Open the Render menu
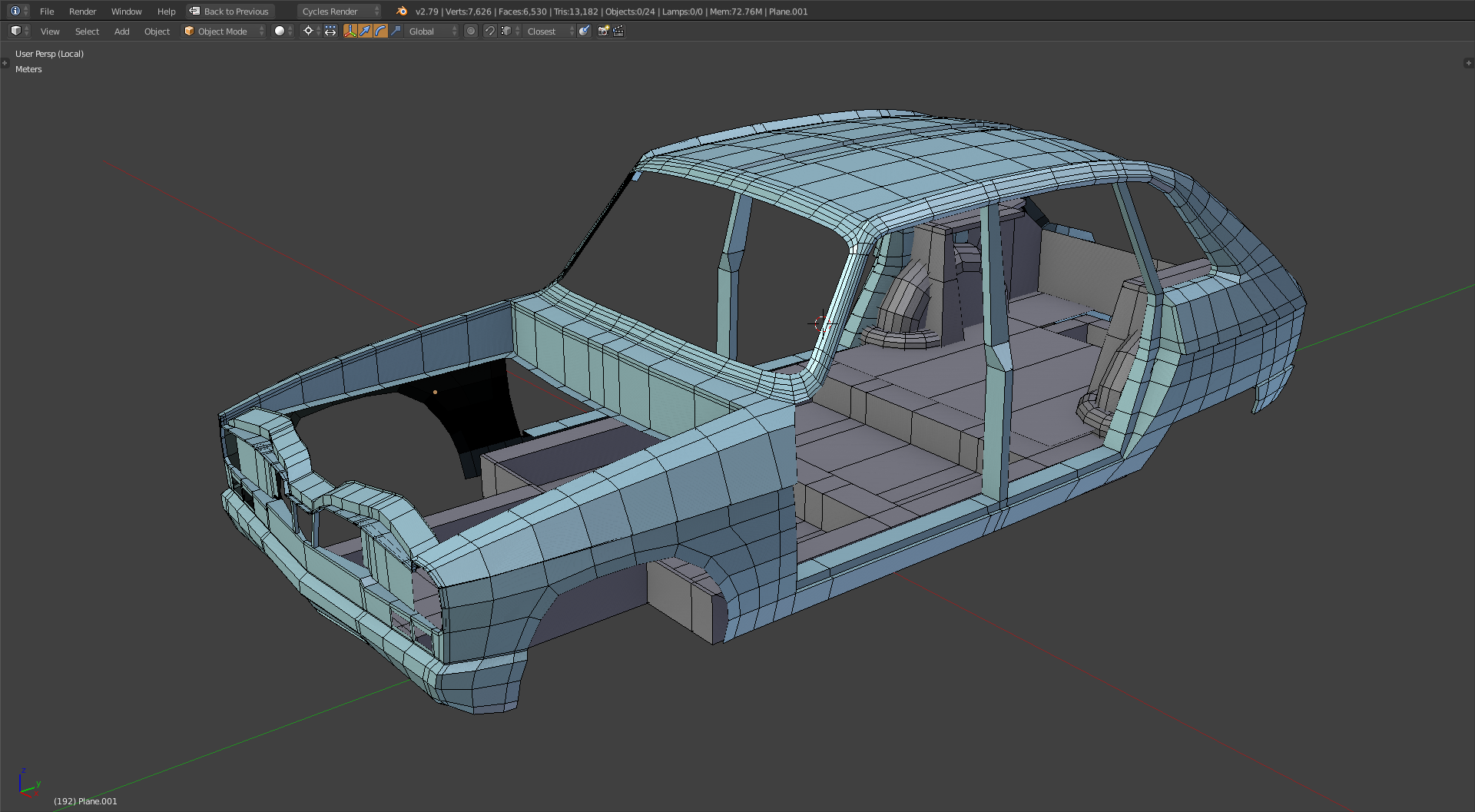 pos(82,12)
